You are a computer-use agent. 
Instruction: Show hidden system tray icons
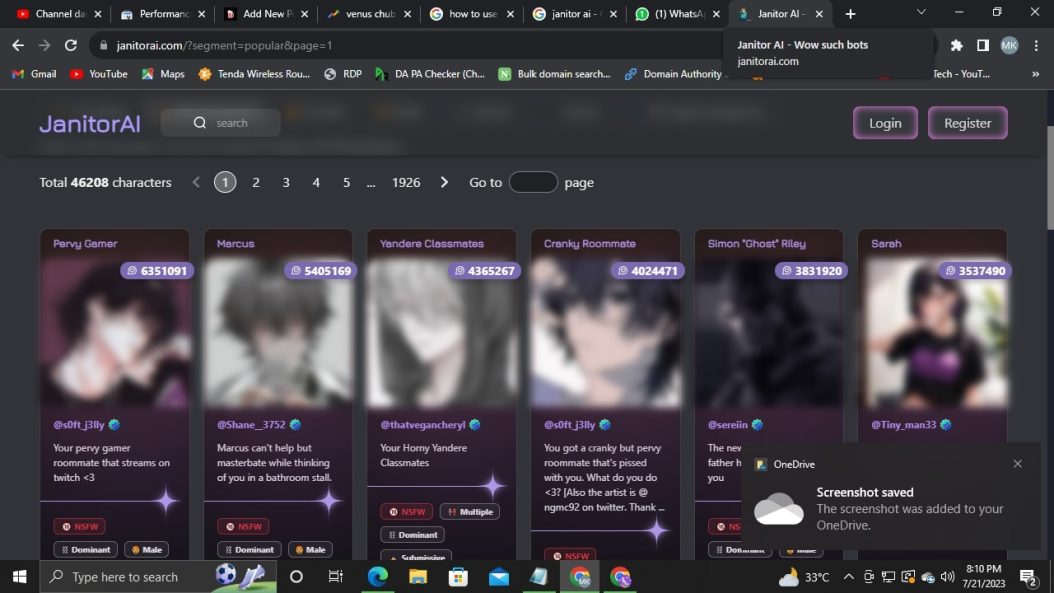tap(849, 577)
